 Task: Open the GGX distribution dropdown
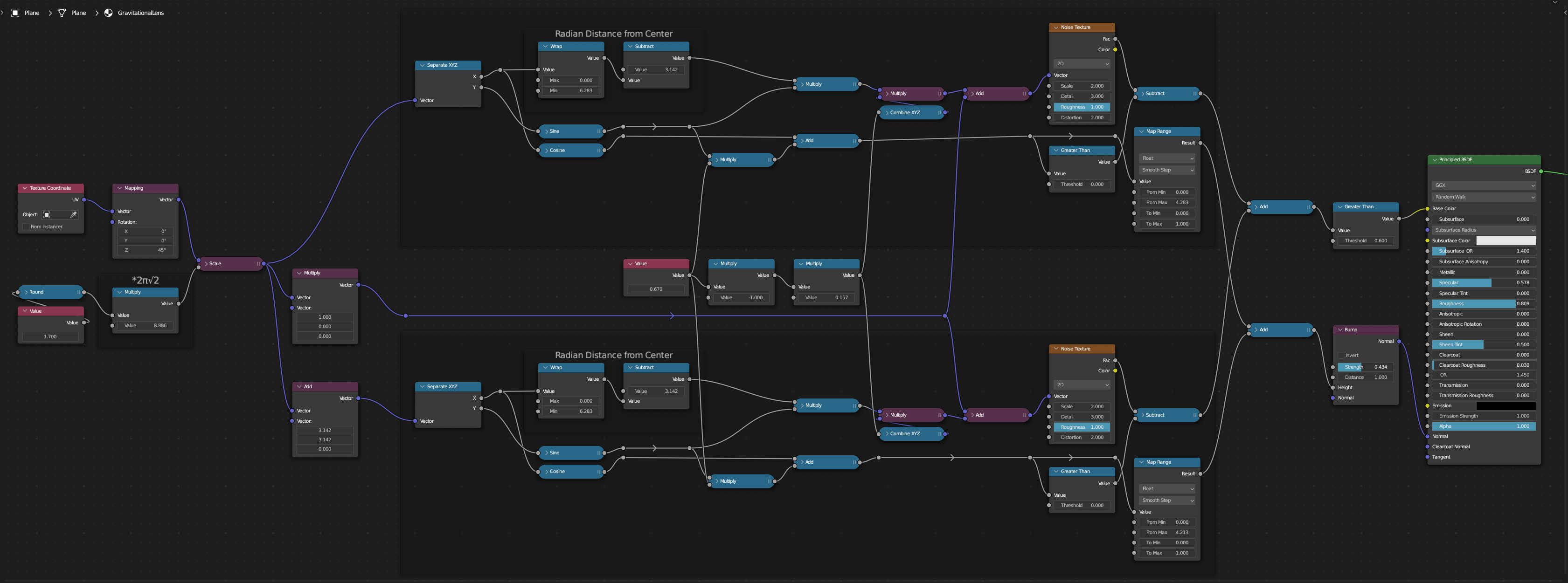click(x=1484, y=185)
